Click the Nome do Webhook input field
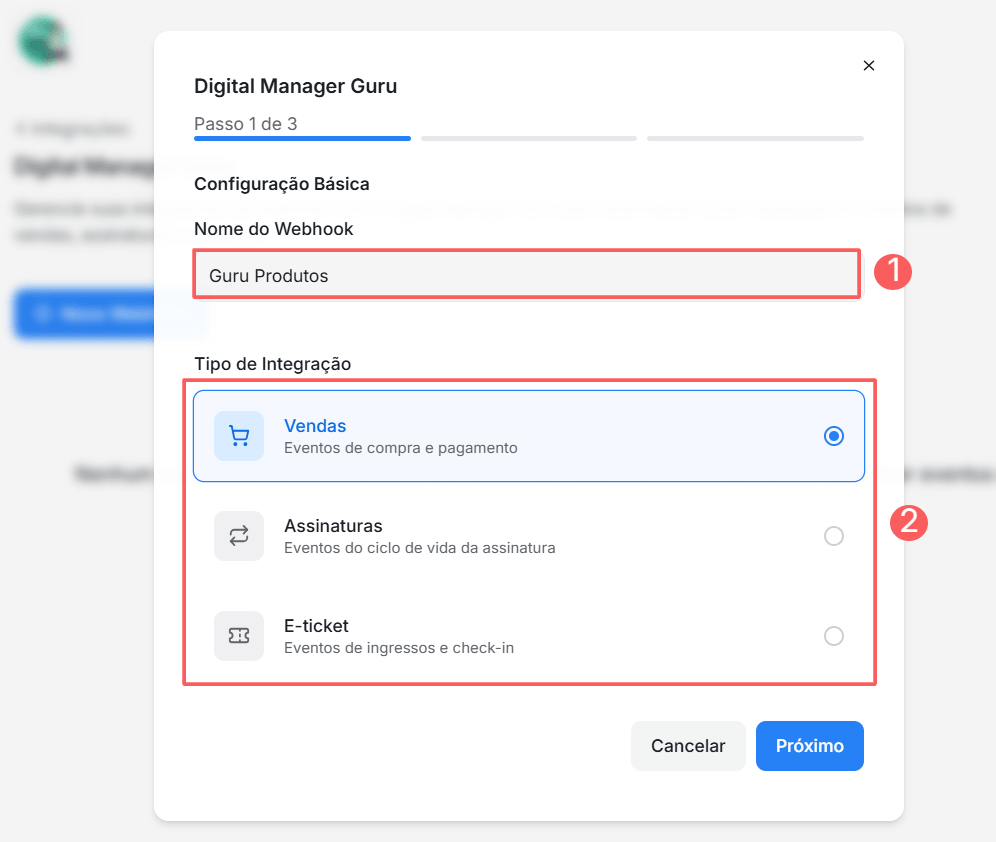This screenshot has width=996, height=842. pyautogui.click(x=527, y=275)
